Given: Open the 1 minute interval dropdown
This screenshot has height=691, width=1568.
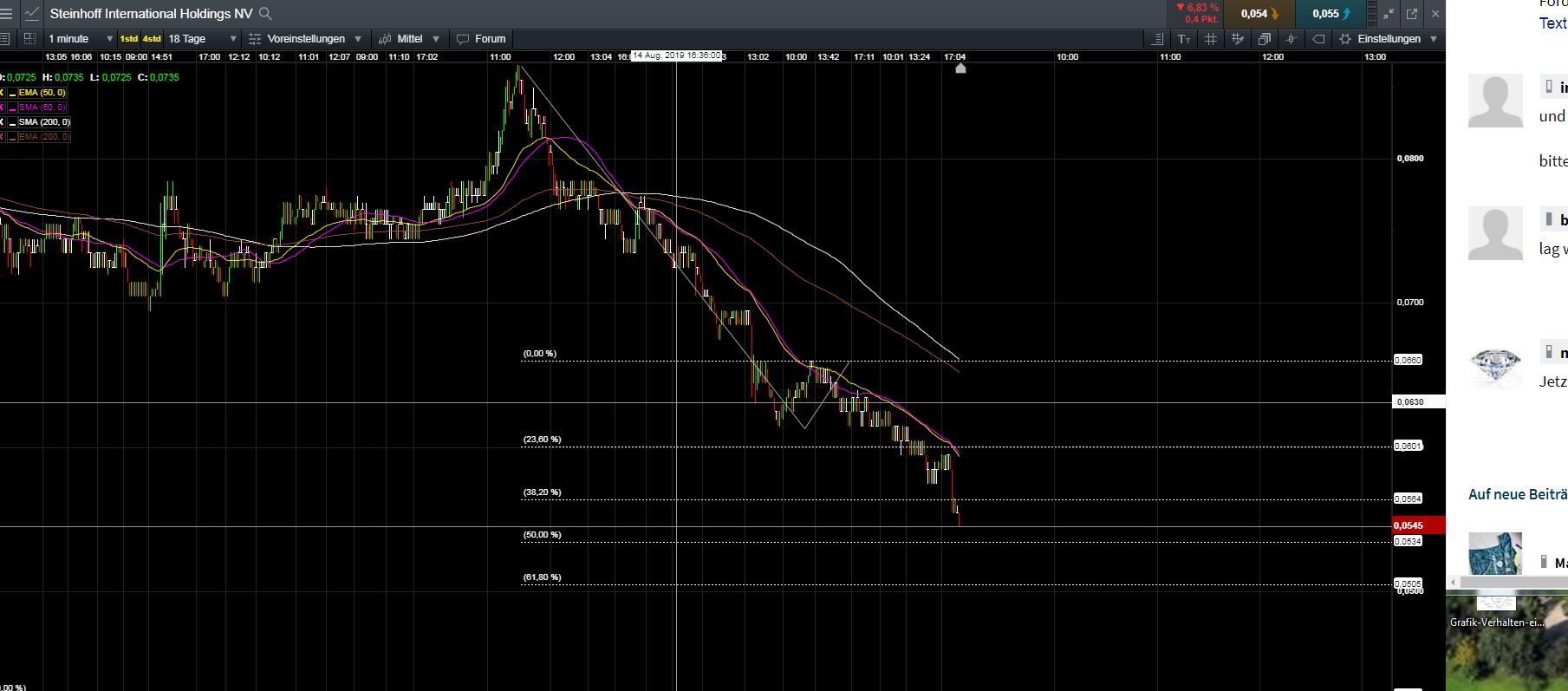Looking at the screenshot, I should [81, 39].
